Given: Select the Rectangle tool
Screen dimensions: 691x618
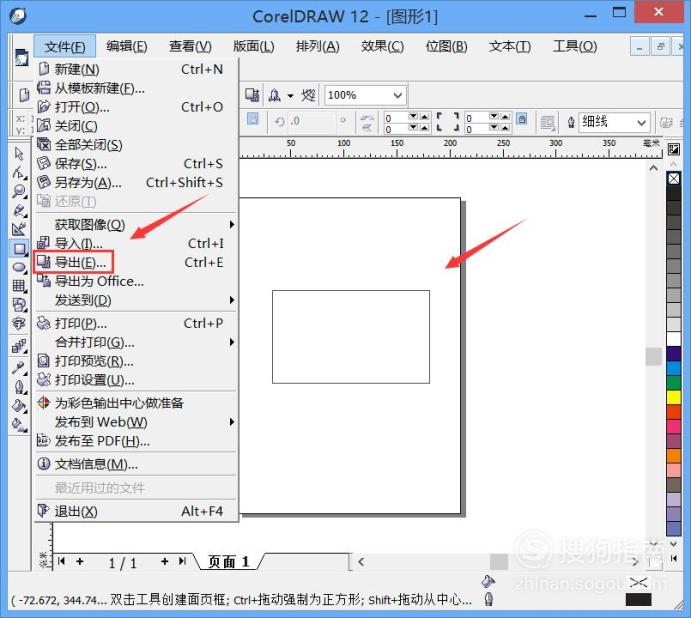Looking at the screenshot, I should point(19,249).
